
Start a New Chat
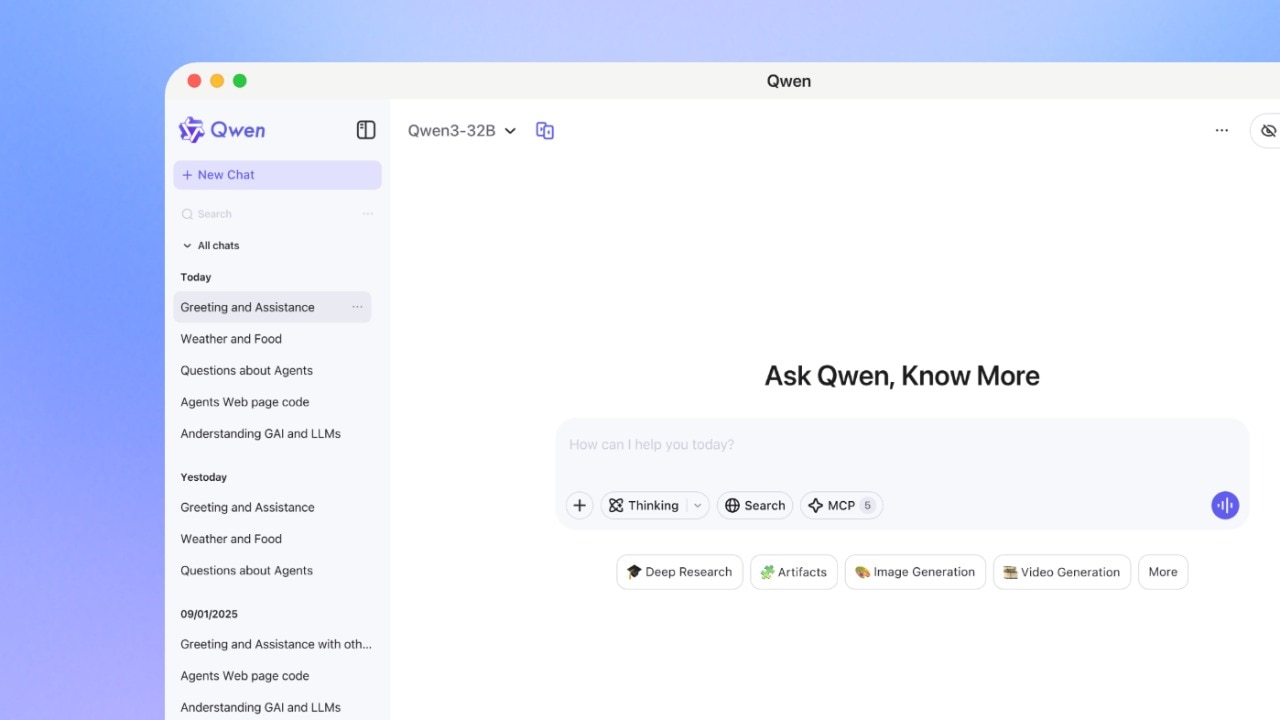pyautogui.click(x=277, y=175)
